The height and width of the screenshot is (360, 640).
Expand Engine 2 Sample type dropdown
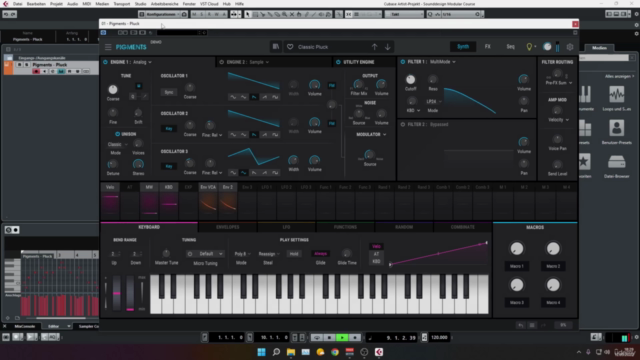(259, 62)
